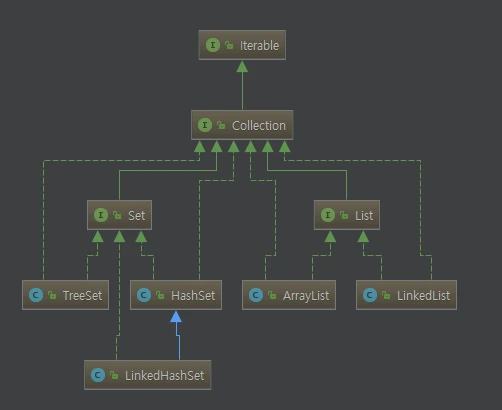Click the interface icon on the Set node
Screen dimensions: 502x410
click(101, 215)
